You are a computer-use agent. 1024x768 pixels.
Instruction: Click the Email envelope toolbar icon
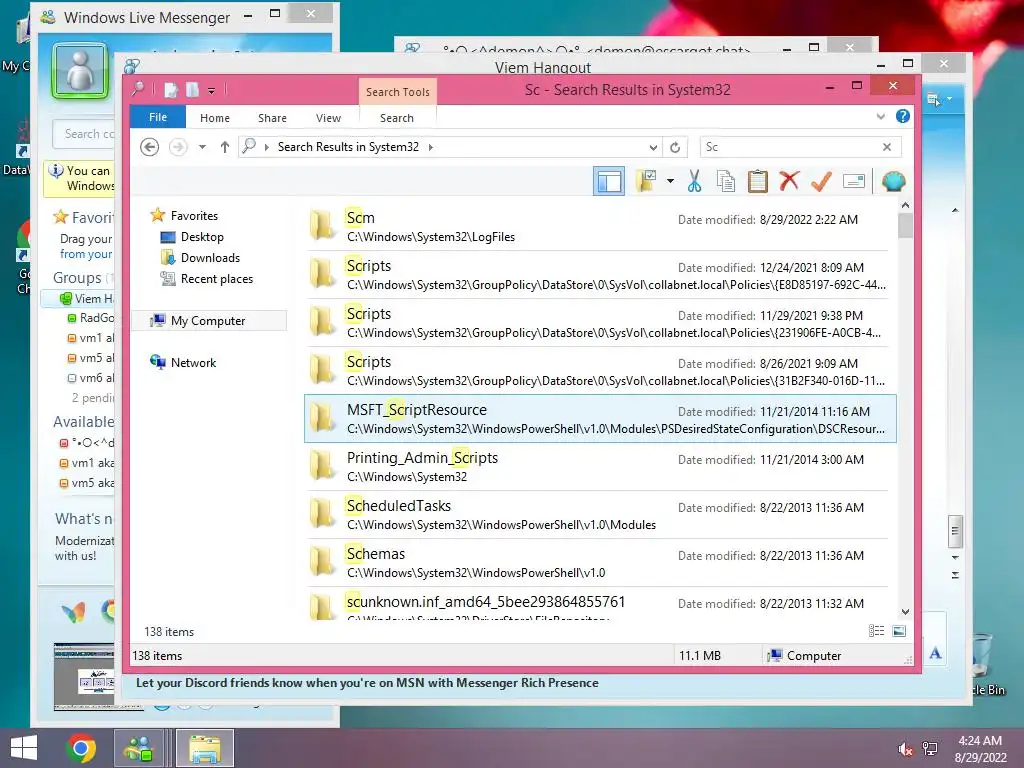pos(854,181)
